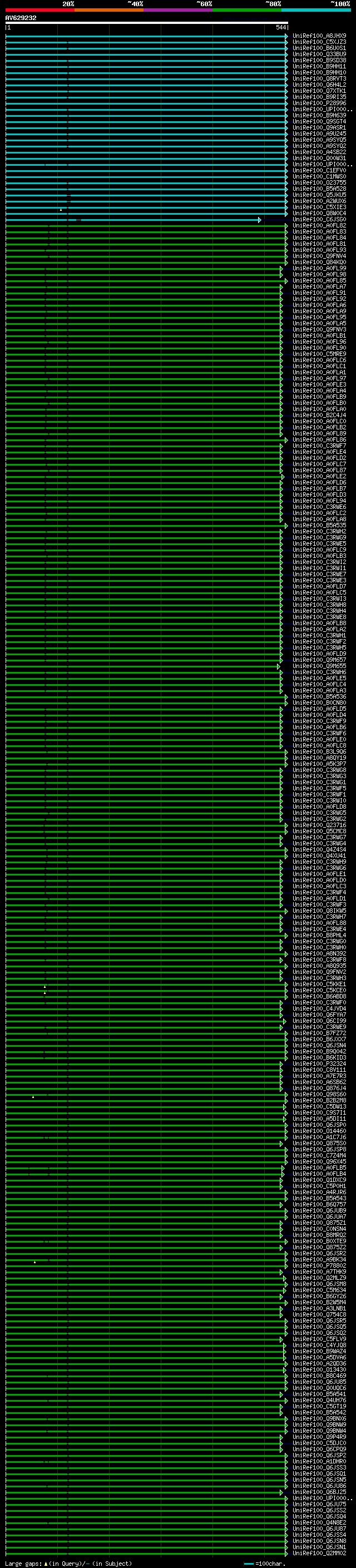Click the orange ~40% identity legend segment
The height and width of the screenshot is (1568, 356).
[x=109, y=10]
